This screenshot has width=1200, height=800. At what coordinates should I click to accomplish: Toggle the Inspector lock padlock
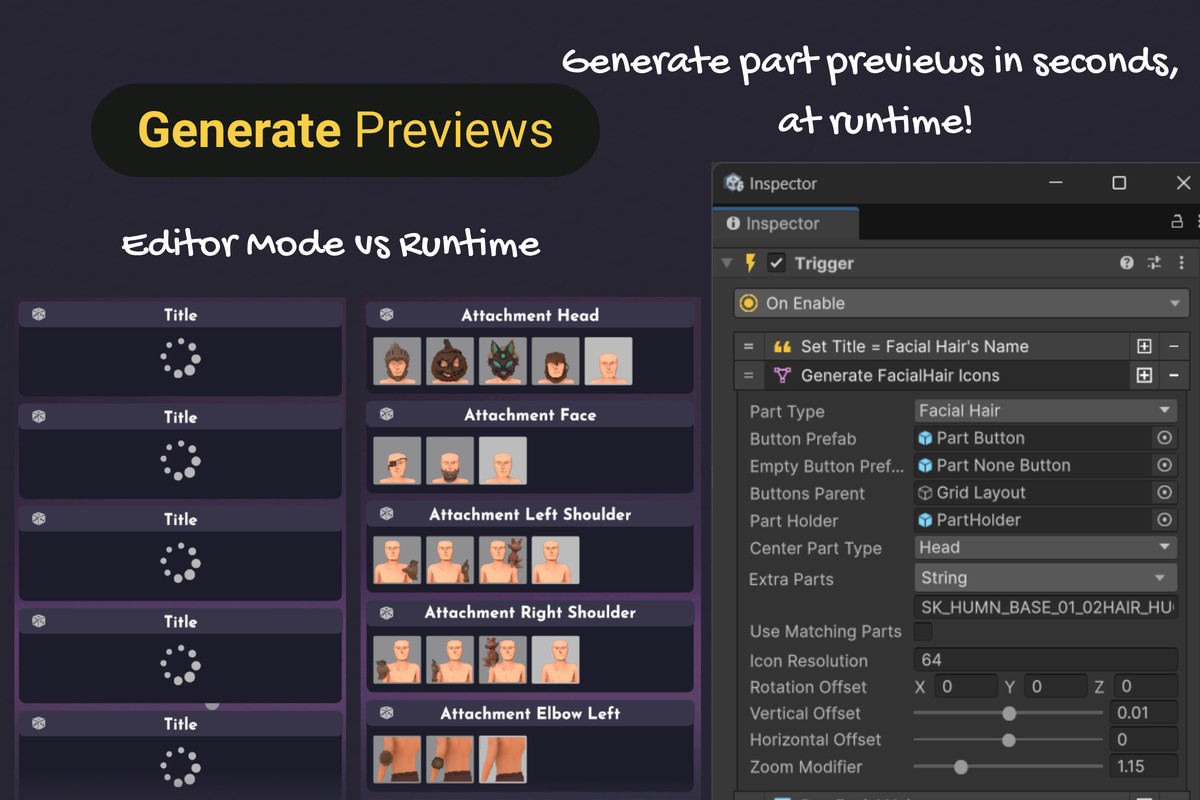(1179, 223)
